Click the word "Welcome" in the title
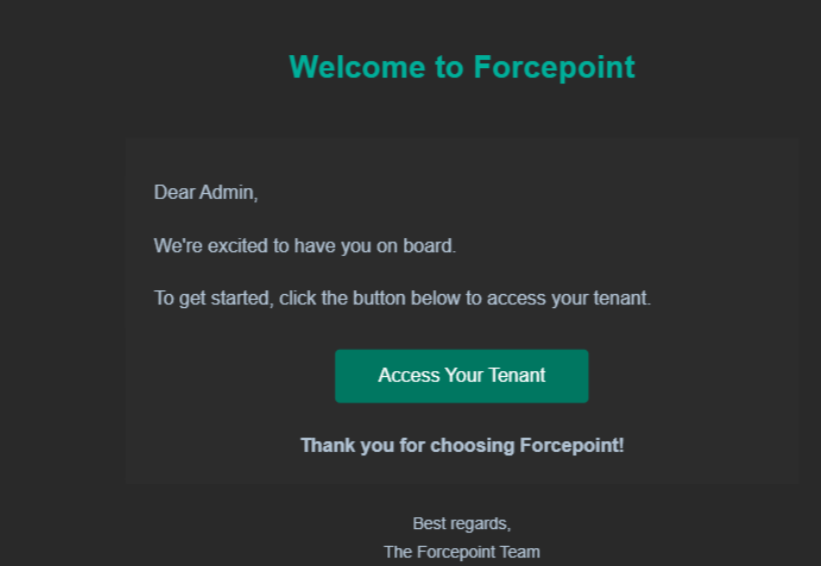Screen dimensions: 821x566 tap(357, 67)
